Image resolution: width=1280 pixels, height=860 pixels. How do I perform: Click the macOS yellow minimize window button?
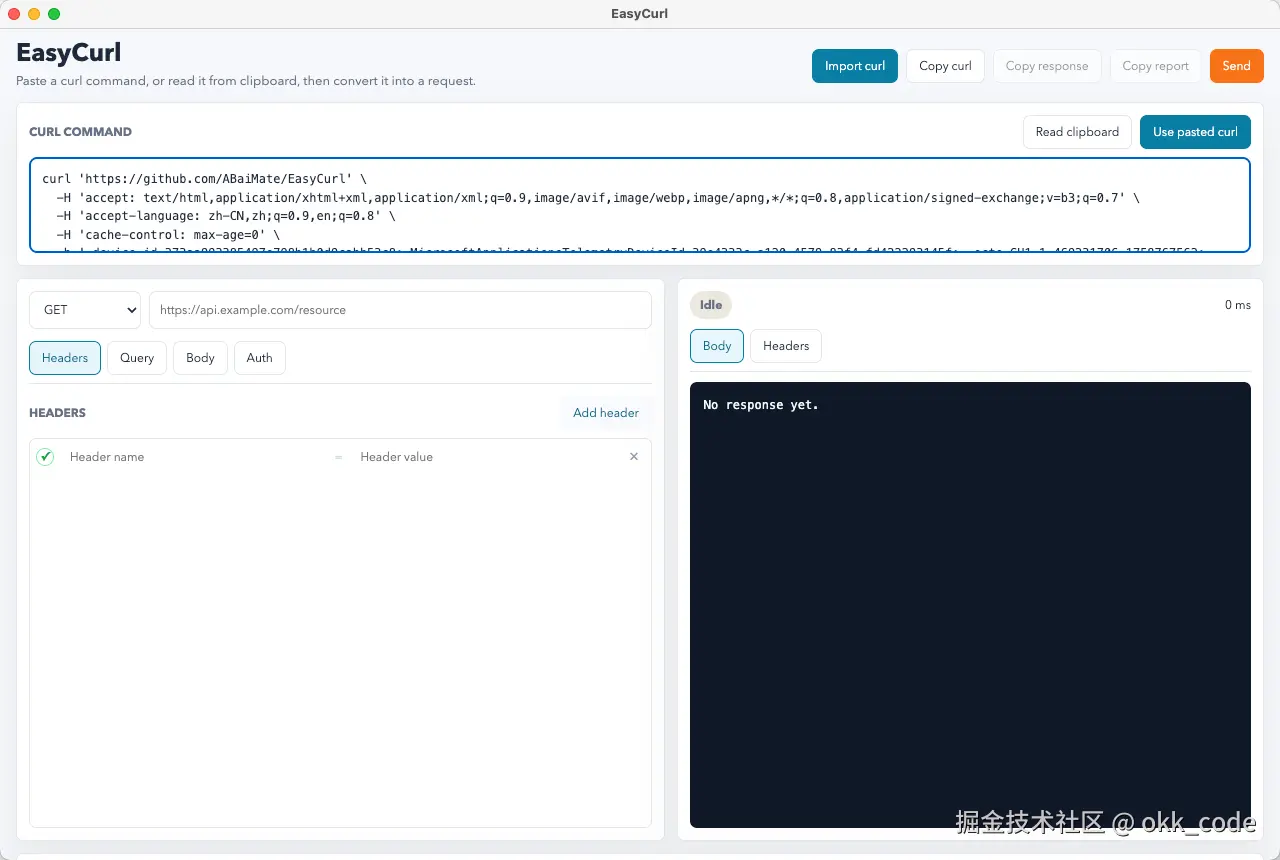pos(34,14)
